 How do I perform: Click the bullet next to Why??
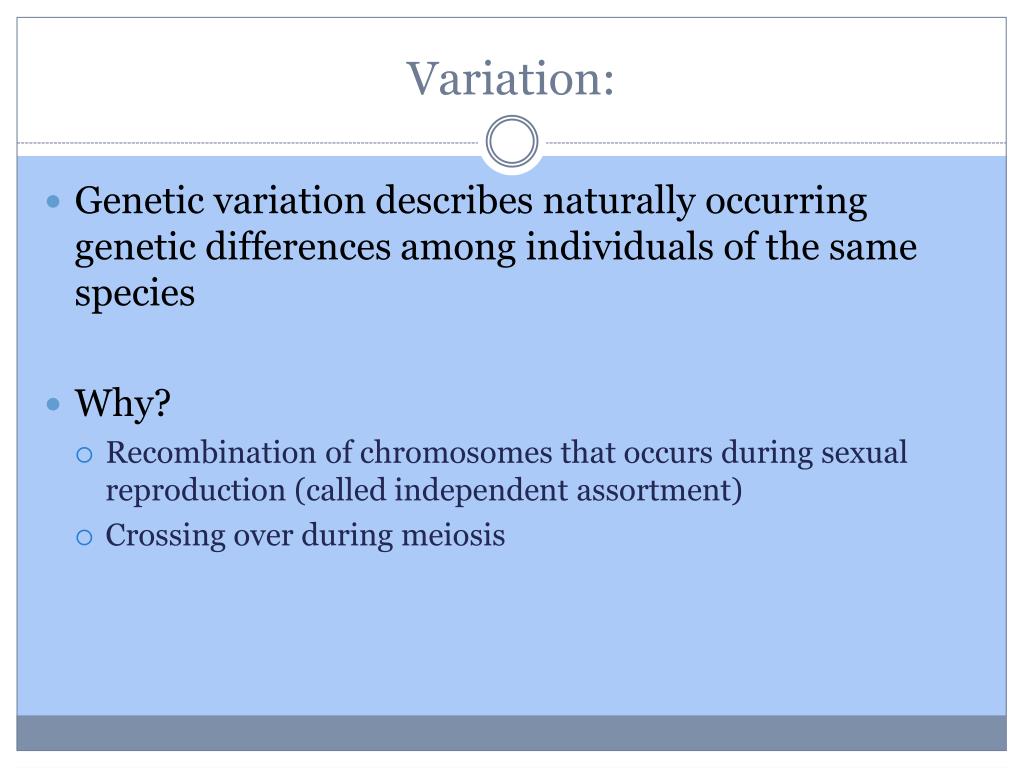54,404
